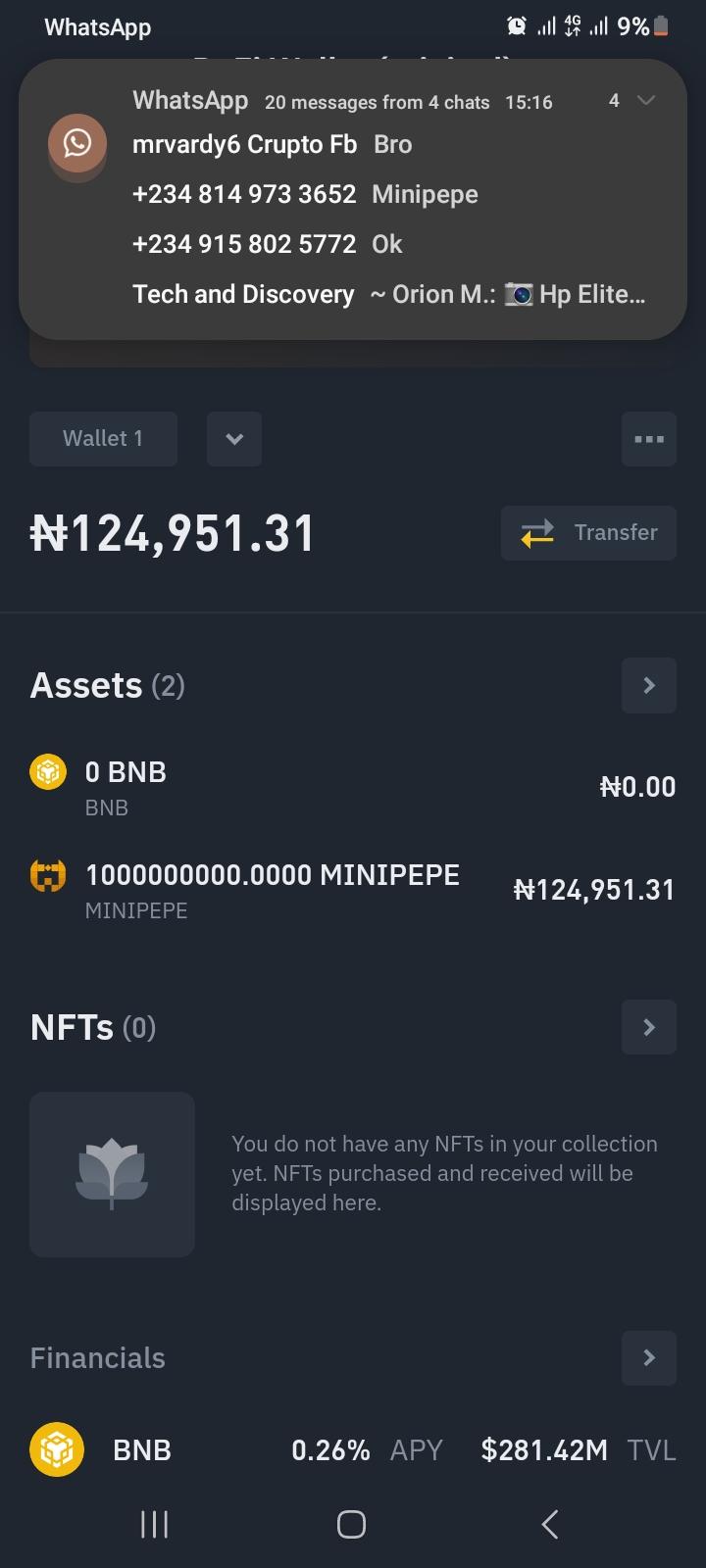Expand the Assets section arrow
Image resolution: width=706 pixels, height=1568 pixels.
[x=648, y=685]
